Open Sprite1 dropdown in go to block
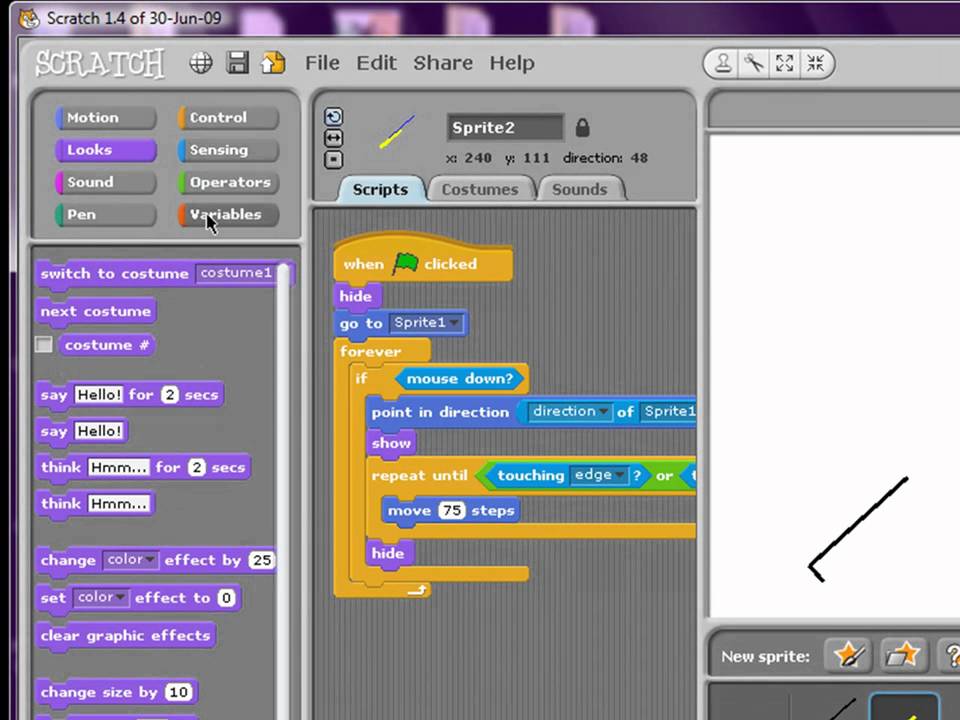Image resolution: width=960 pixels, height=720 pixels. click(x=426, y=323)
